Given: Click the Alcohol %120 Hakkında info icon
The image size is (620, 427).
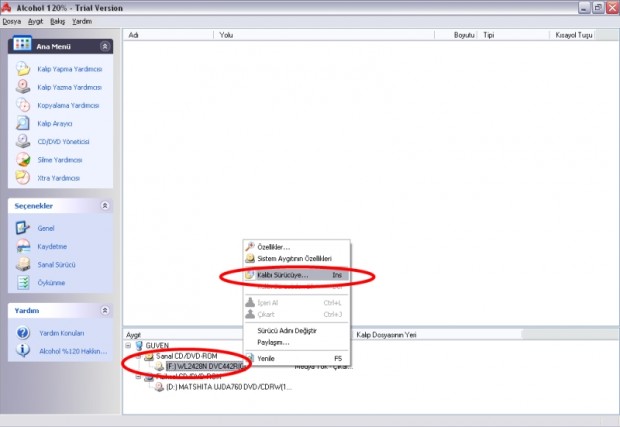Looking at the screenshot, I should pyautogui.click(x=23, y=350).
